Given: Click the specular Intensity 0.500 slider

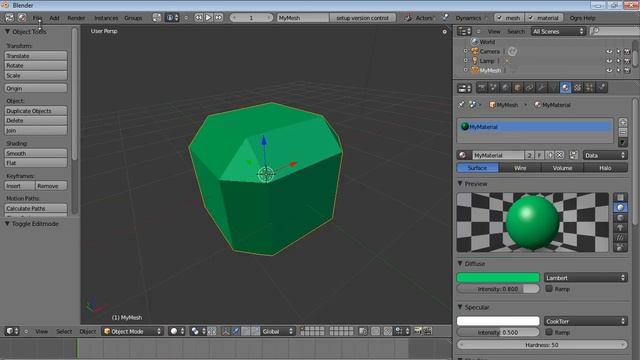Looking at the screenshot, I should [x=498, y=332].
